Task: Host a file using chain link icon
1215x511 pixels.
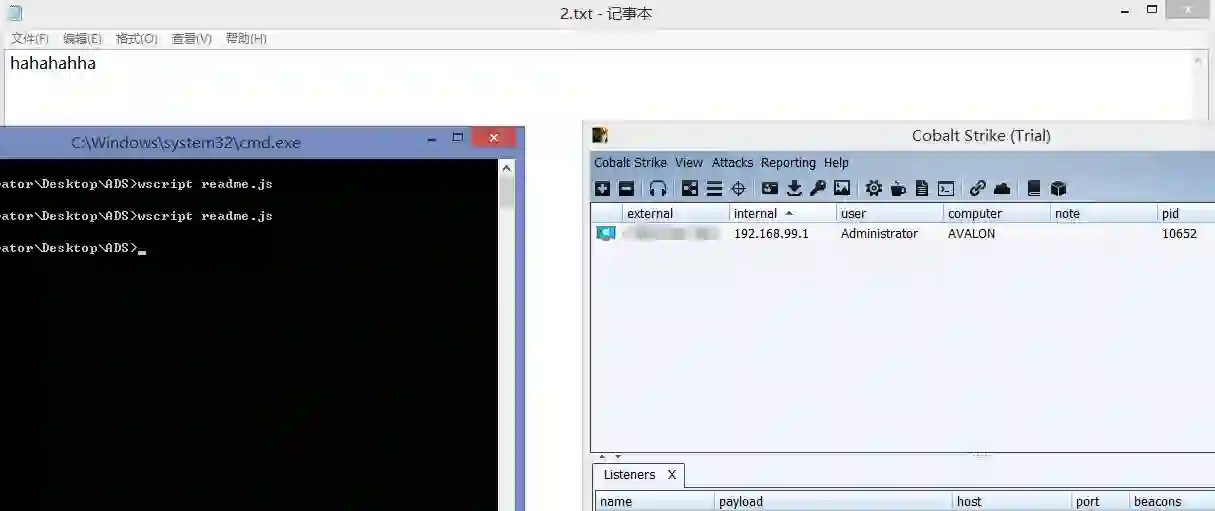Action: tap(978, 188)
